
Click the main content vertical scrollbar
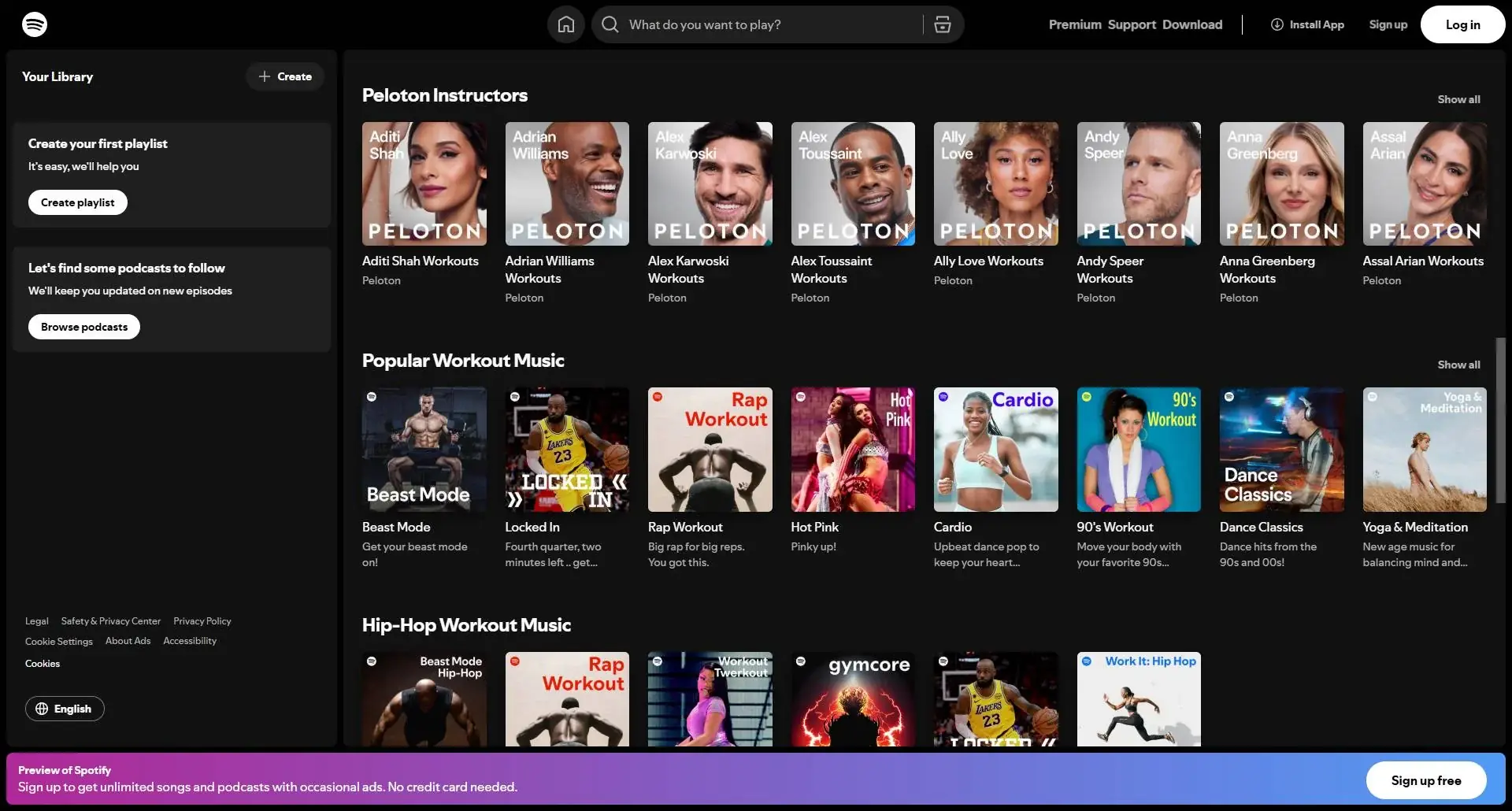point(1501,420)
